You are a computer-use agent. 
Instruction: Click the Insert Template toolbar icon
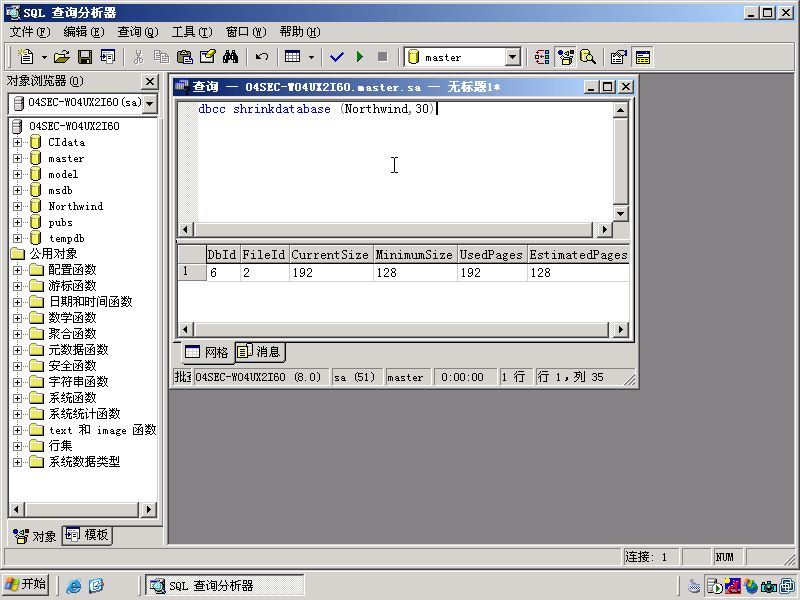[x=108, y=57]
